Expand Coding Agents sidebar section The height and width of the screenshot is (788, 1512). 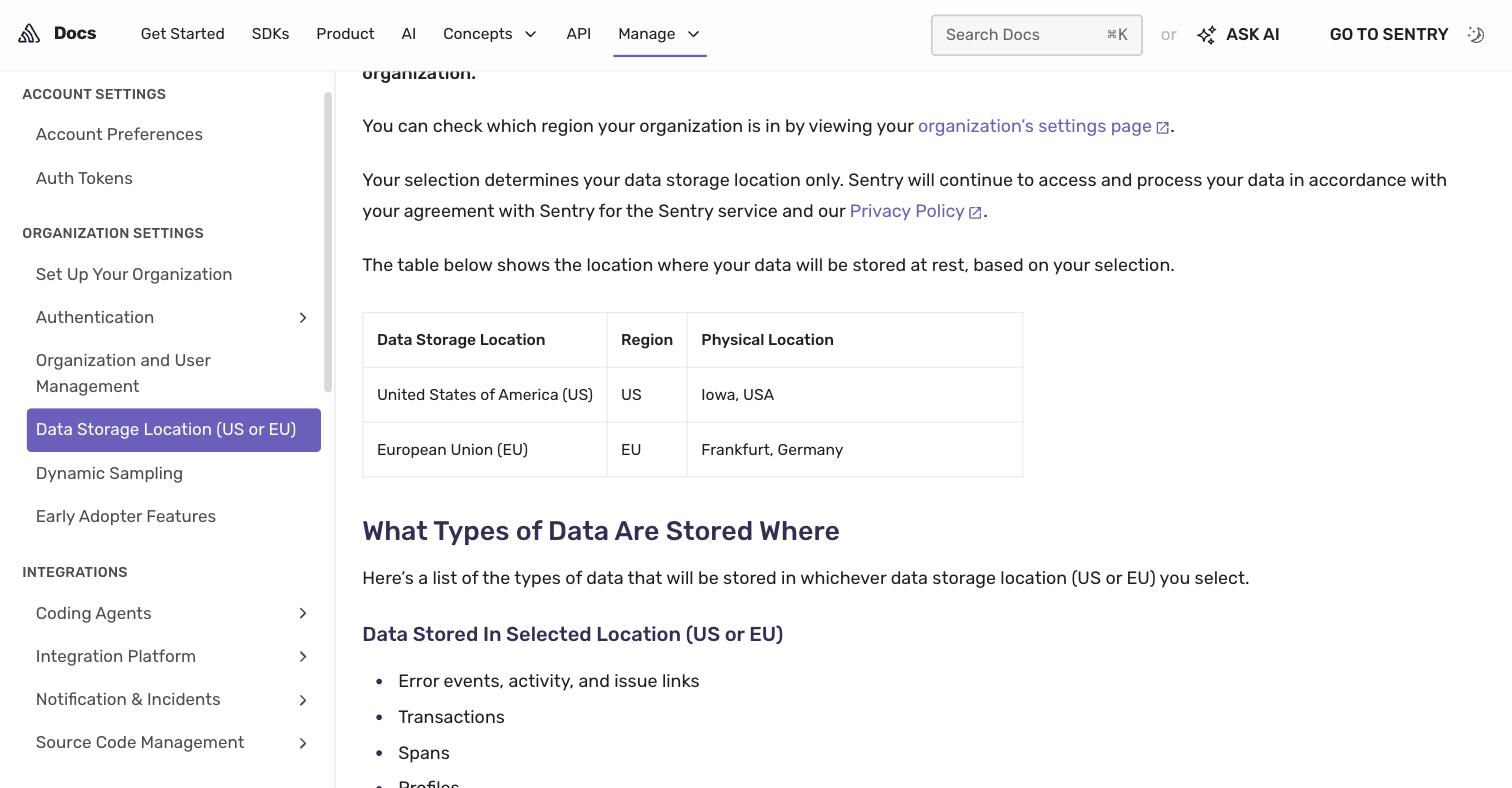coord(303,614)
